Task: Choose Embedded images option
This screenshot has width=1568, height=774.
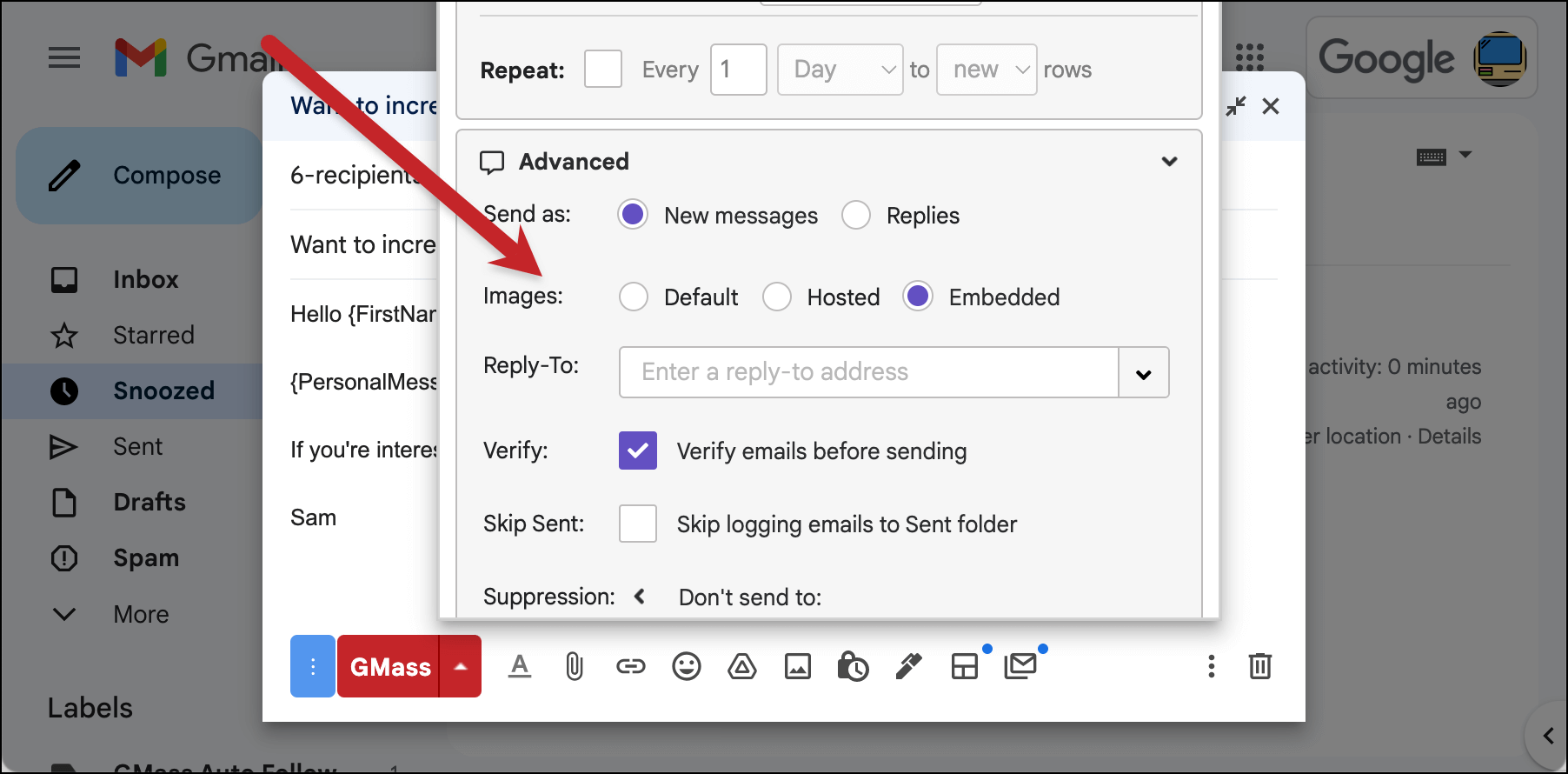Action: 918,297
